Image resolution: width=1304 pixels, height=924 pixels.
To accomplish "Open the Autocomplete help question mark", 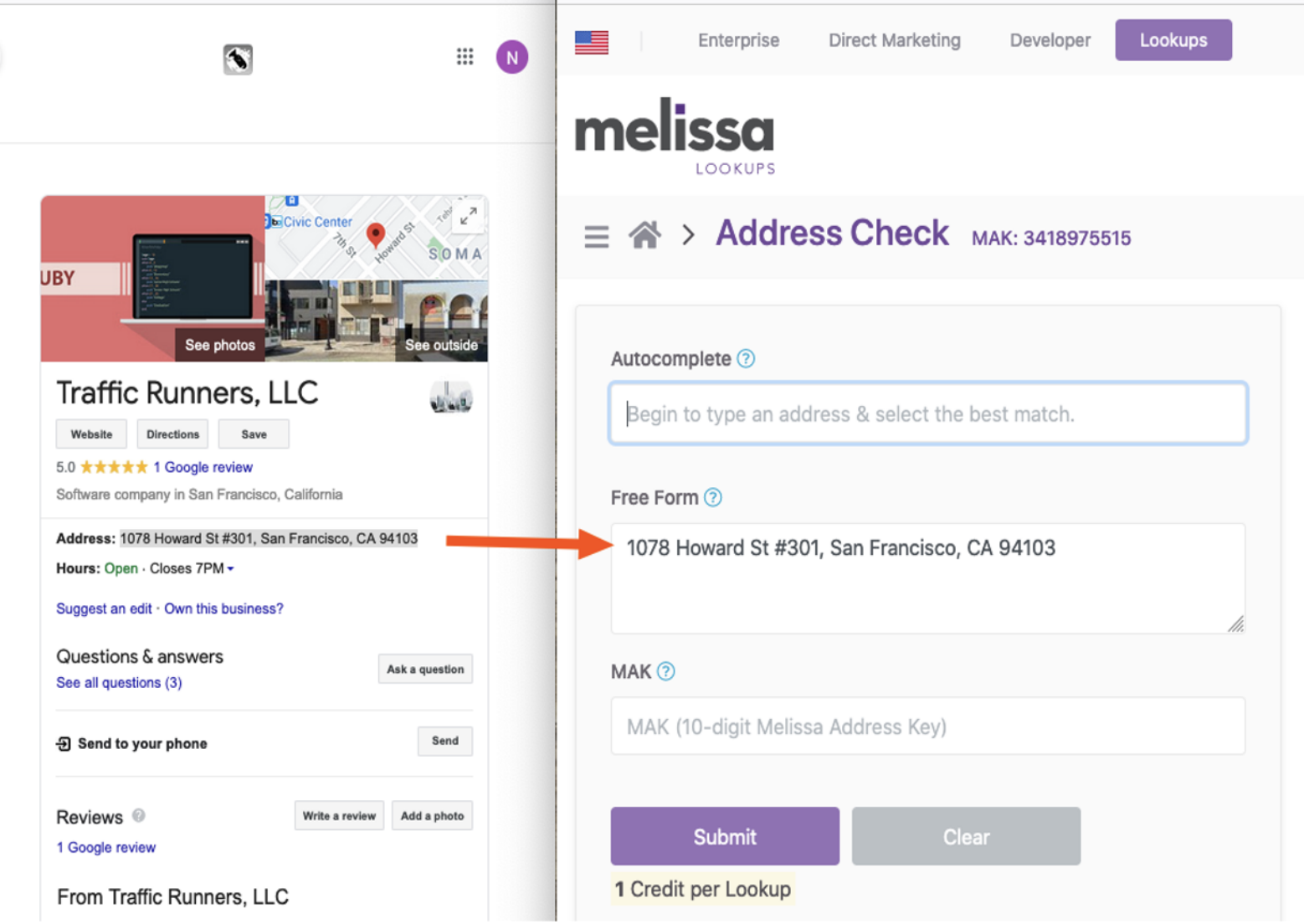I will 744,358.
